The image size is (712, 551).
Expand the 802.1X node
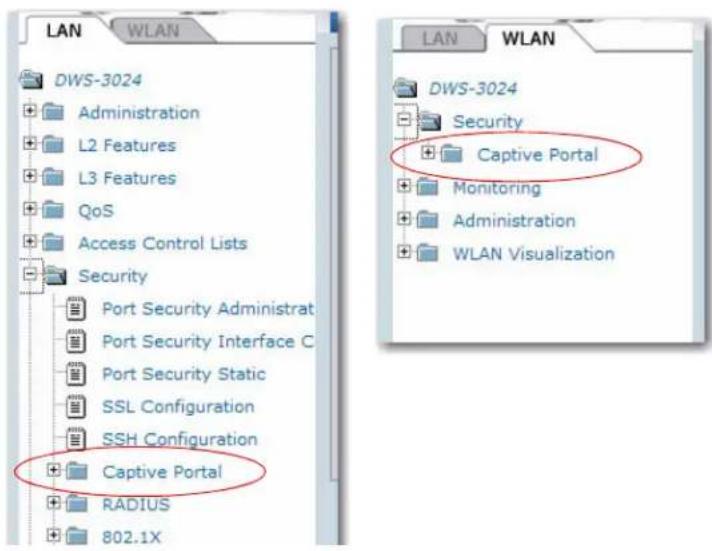[53, 536]
